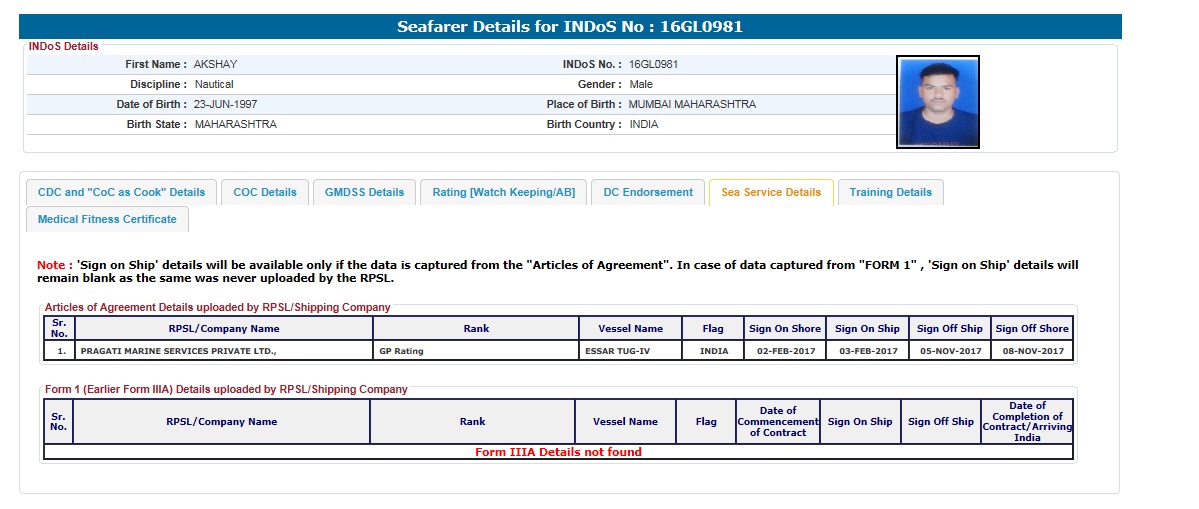
Task: Click the INDoS Details section heading
Action: coord(63,47)
